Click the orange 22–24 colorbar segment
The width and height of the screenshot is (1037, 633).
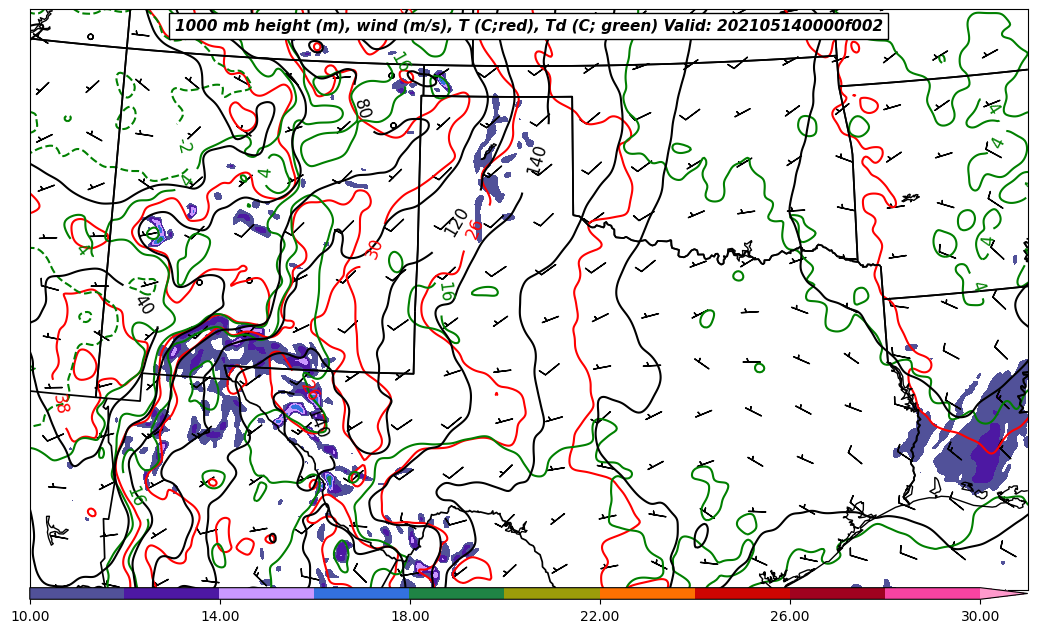(x=647, y=593)
